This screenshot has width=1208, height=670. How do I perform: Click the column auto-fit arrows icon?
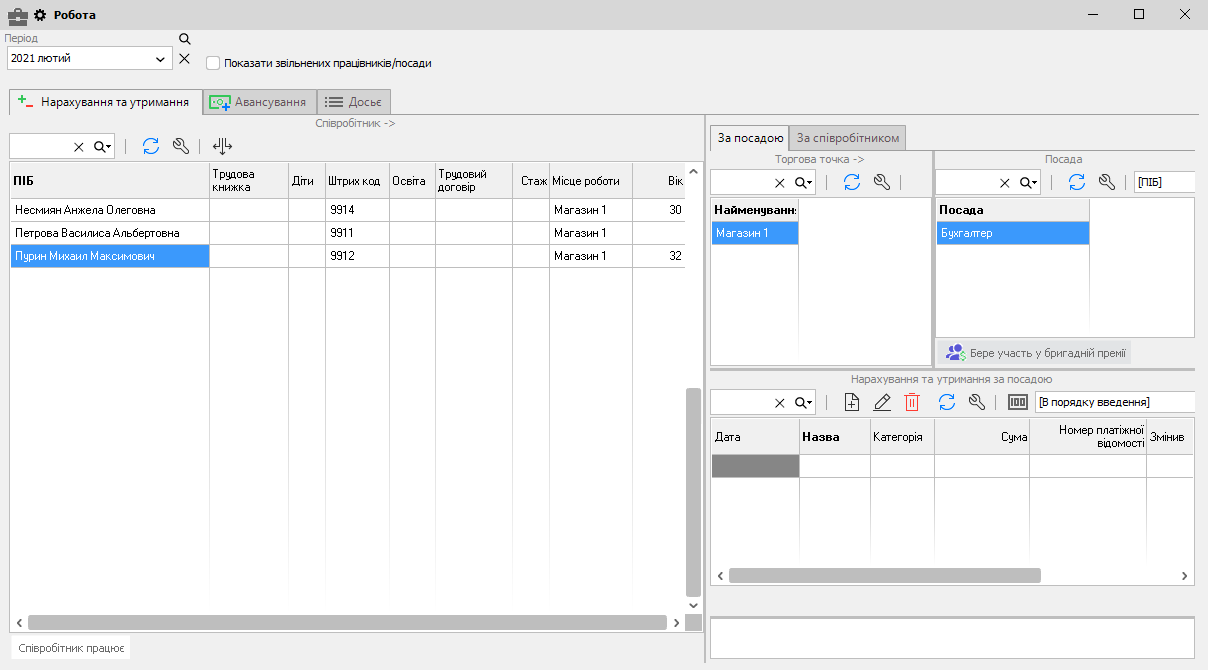click(x=222, y=146)
